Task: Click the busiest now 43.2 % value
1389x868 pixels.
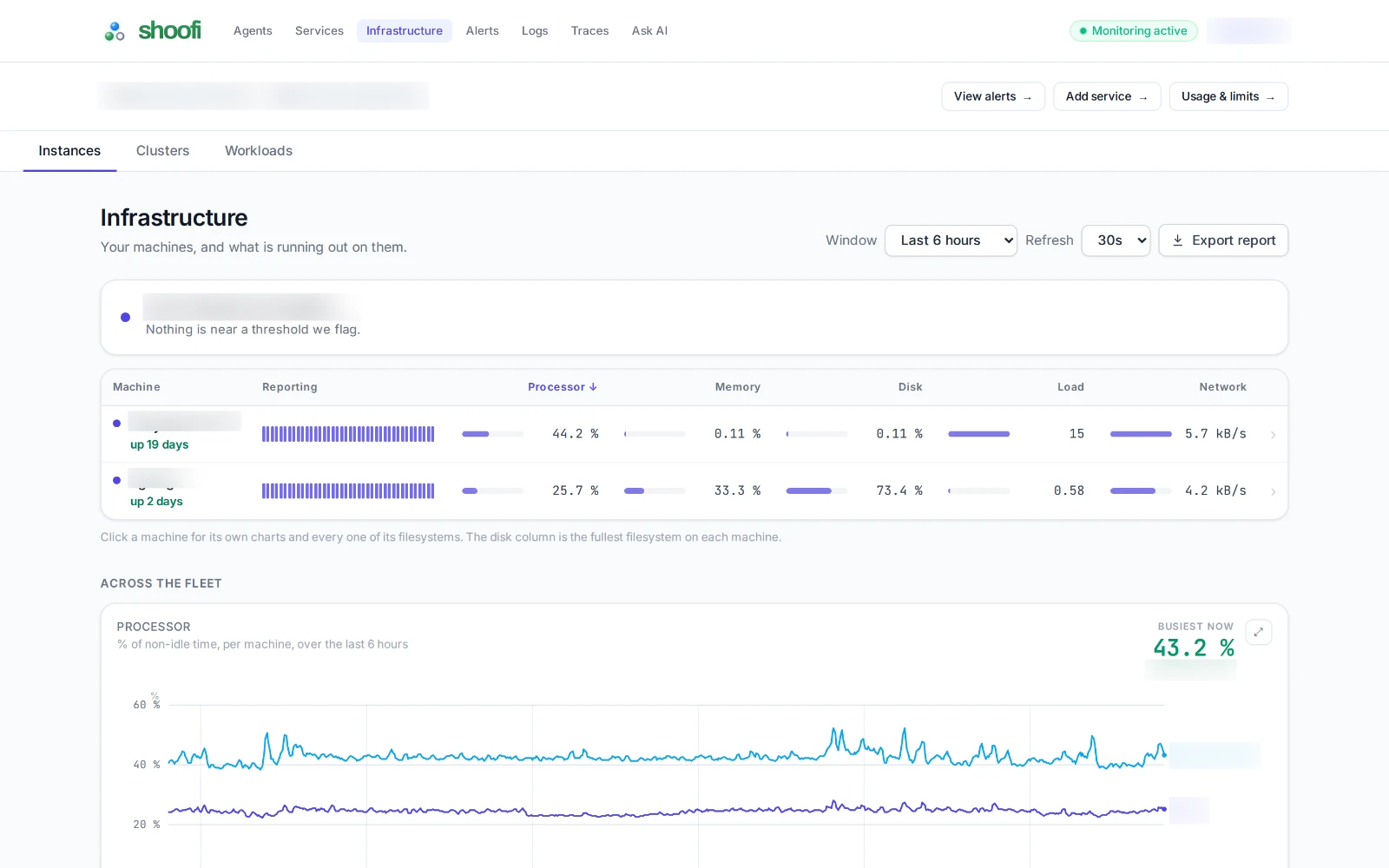Action: pos(1194,648)
